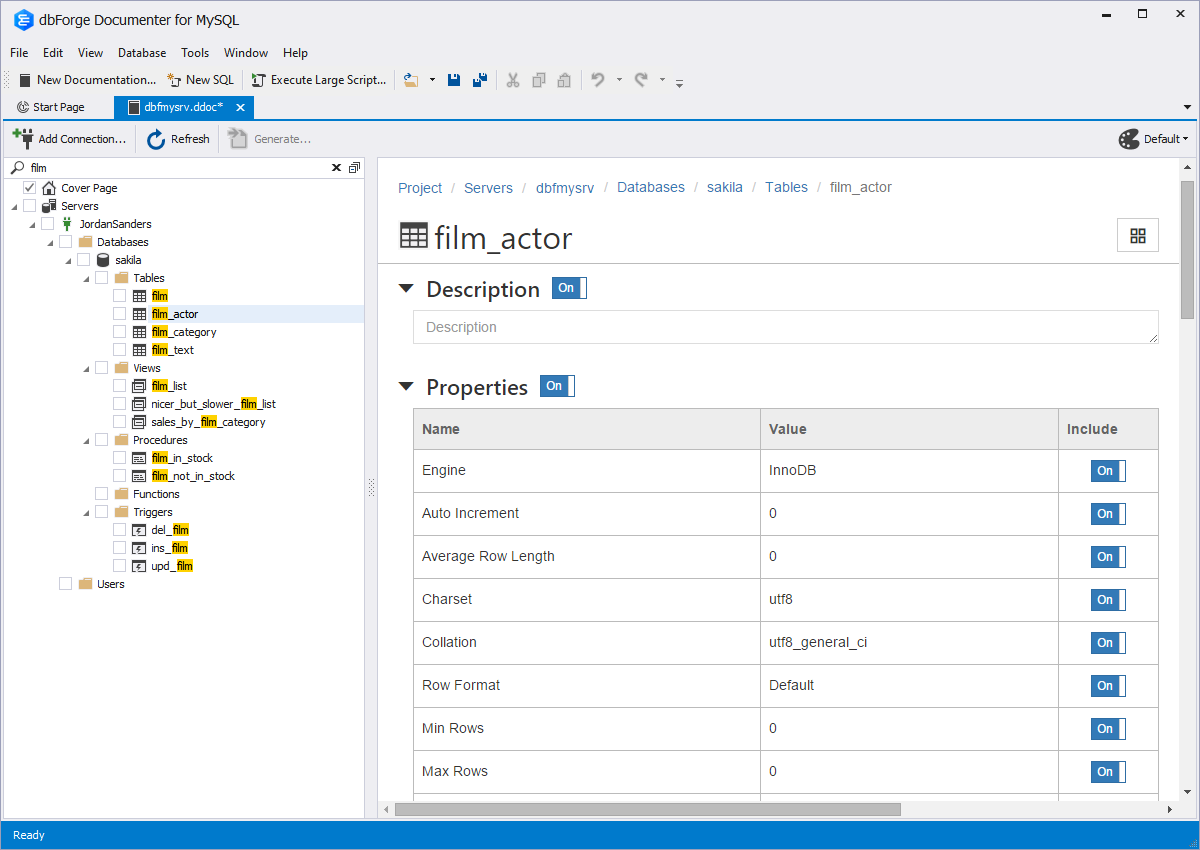Toggle the Description section On switch
The width and height of the screenshot is (1200, 850).
[569, 288]
